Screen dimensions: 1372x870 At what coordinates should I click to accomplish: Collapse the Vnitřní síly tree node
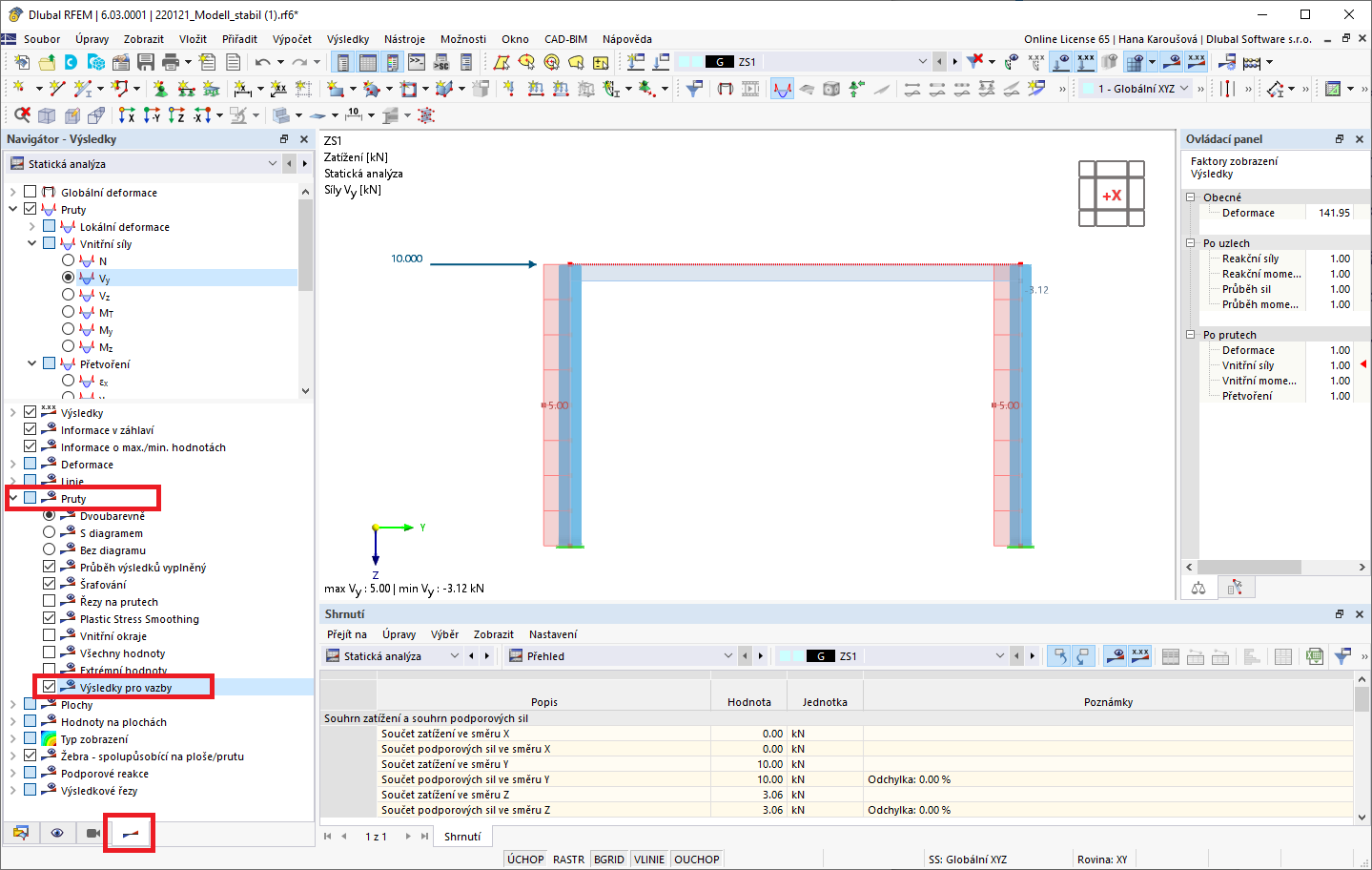(x=32, y=243)
